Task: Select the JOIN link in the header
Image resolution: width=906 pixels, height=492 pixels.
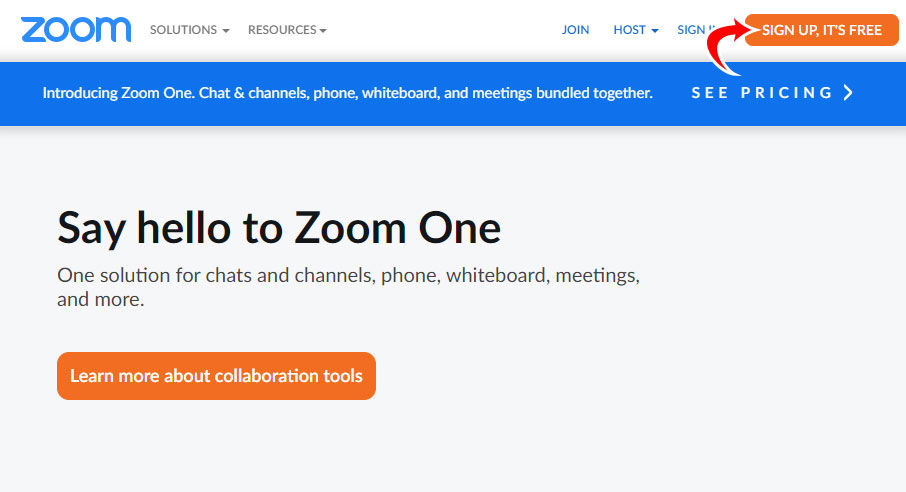Action: [x=575, y=29]
